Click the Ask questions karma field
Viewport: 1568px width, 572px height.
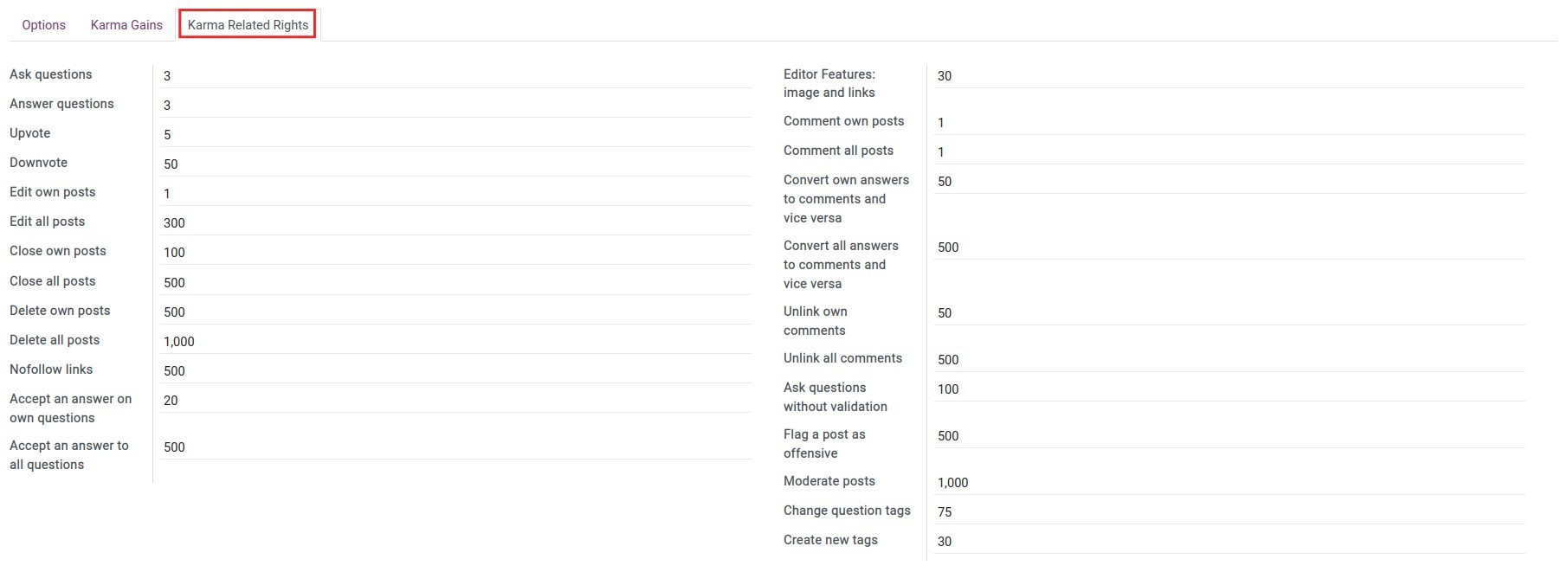455,76
